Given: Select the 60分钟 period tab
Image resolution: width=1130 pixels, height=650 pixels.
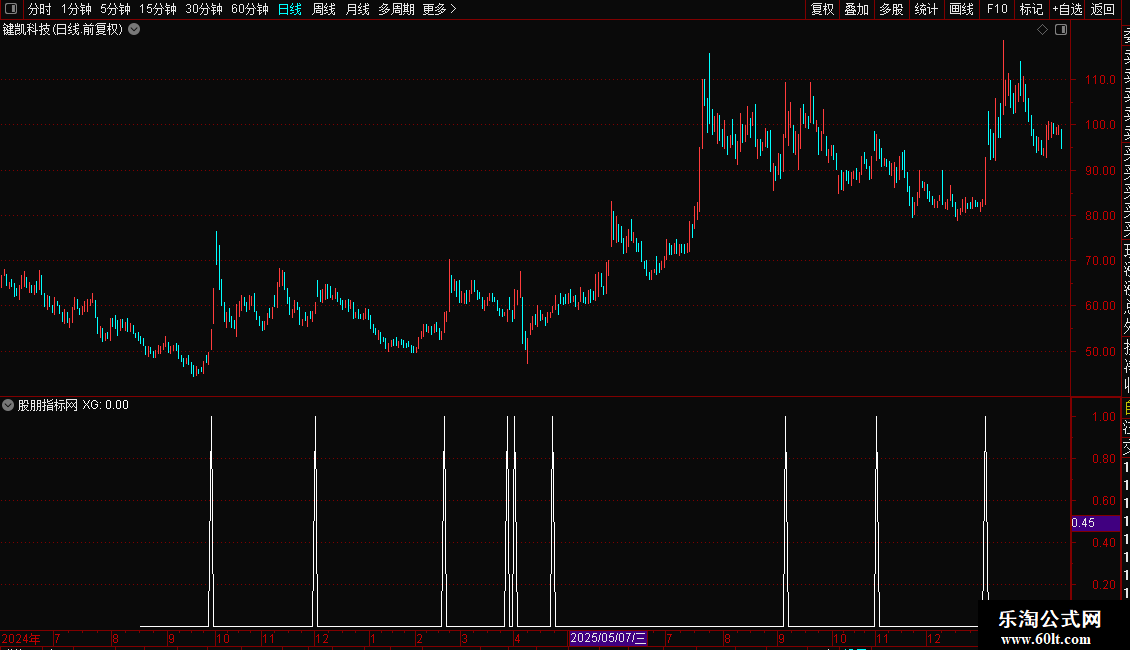Looking at the screenshot, I should coord(249,9).
